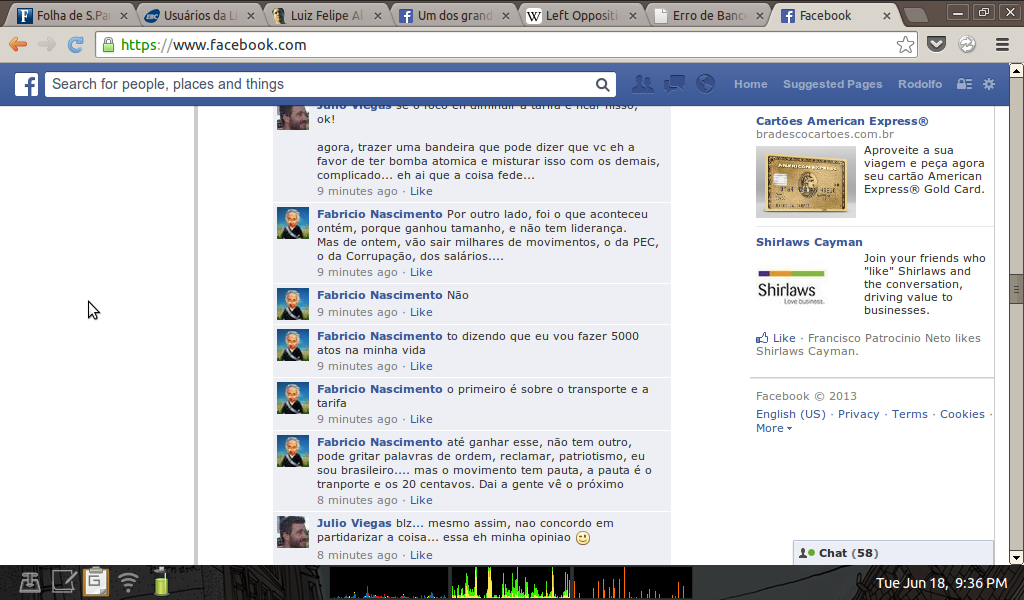Open Cartões American Express ad title
The height and width of the screenshot is (600, 1024).
[x=842, y=121]
